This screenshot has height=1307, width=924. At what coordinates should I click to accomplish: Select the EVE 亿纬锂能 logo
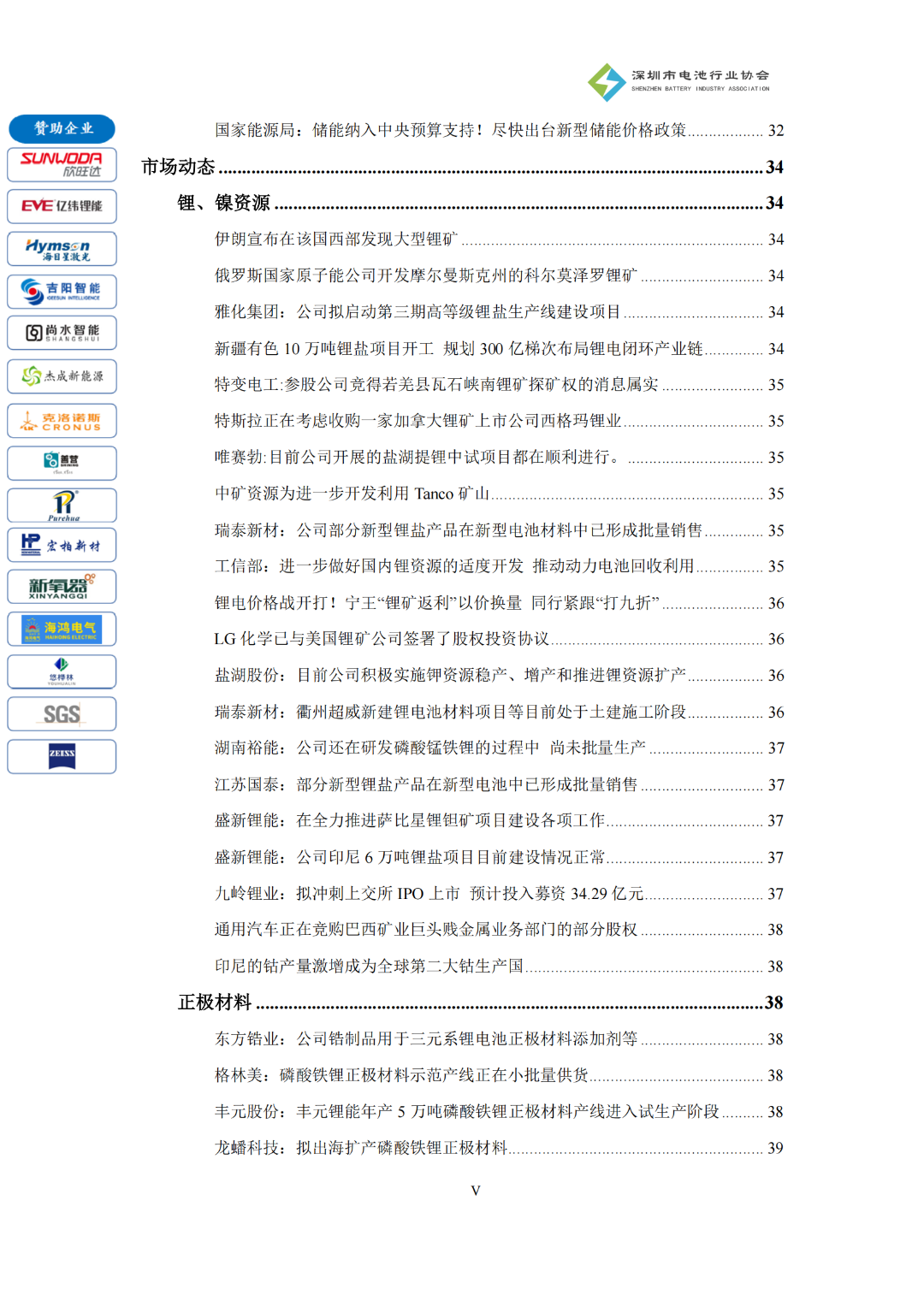coord(62,206)
